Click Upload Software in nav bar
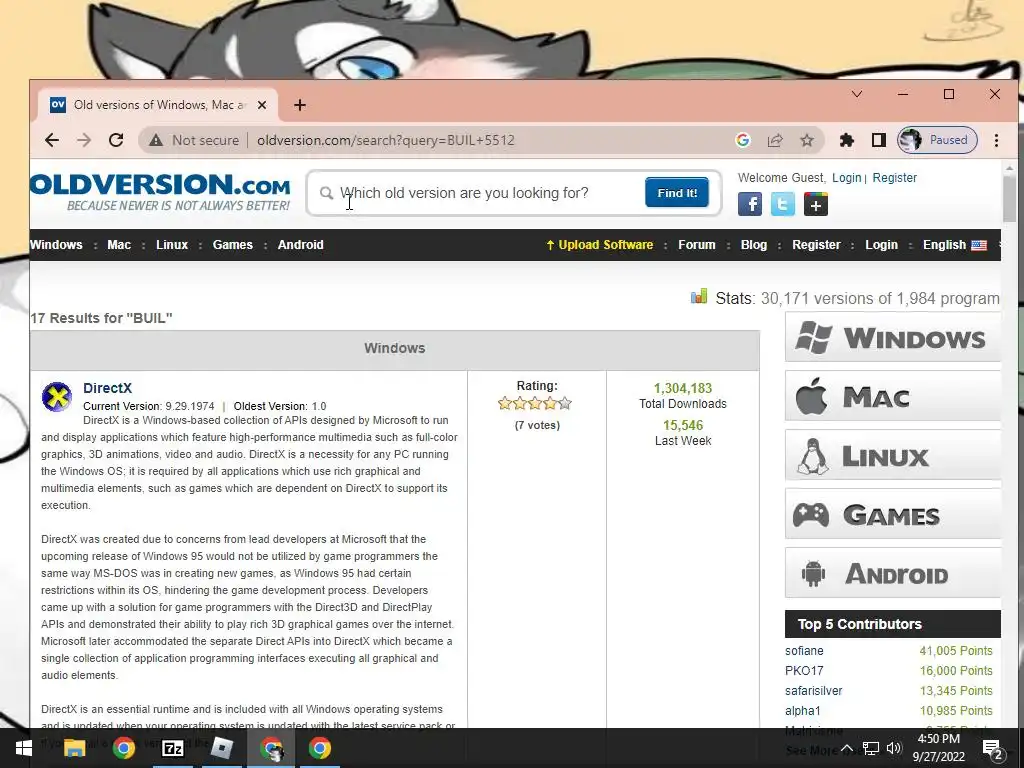Image resolution: width=1024 pixels, height=768 pixels. [600, 245]
